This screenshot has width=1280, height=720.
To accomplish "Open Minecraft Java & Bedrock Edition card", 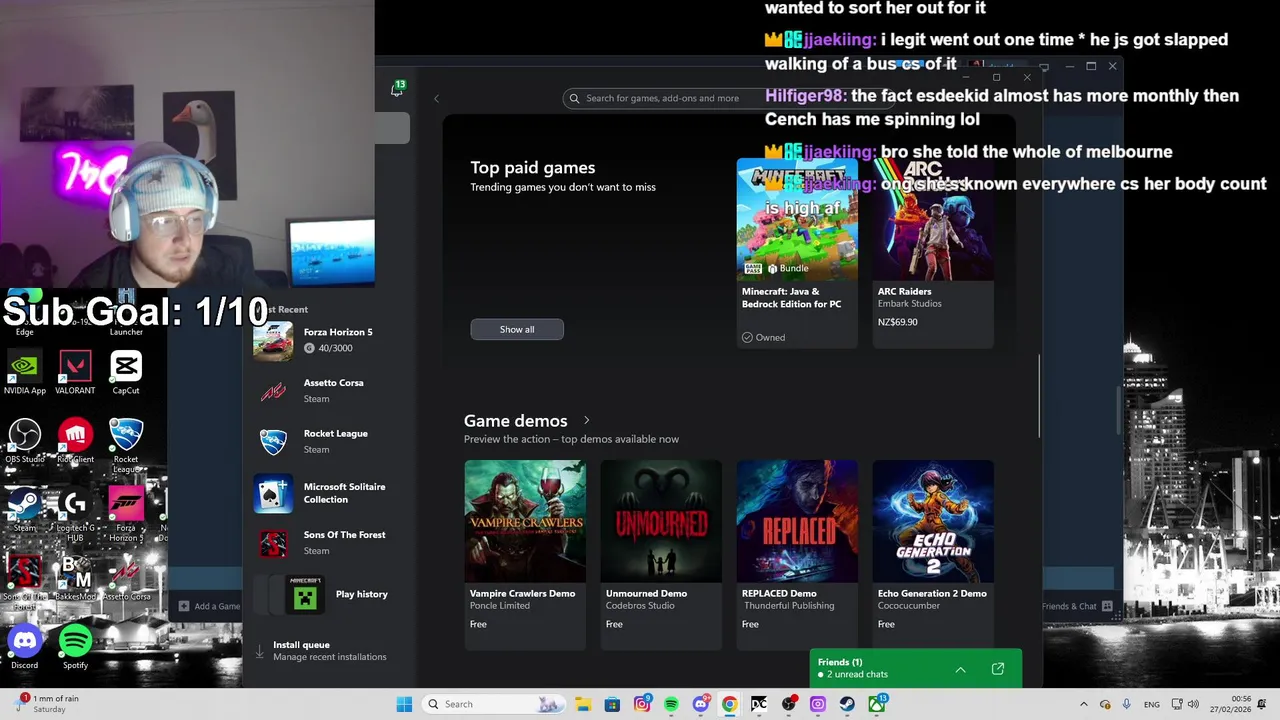I will (x=797, y=252).
